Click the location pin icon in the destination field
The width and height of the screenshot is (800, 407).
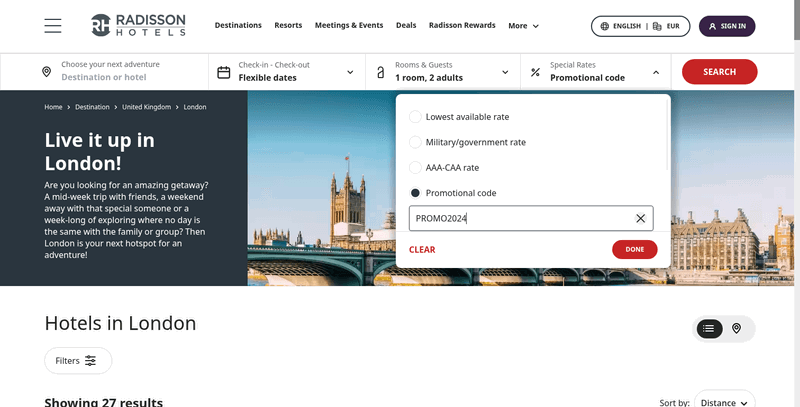(x=46, y=71)
